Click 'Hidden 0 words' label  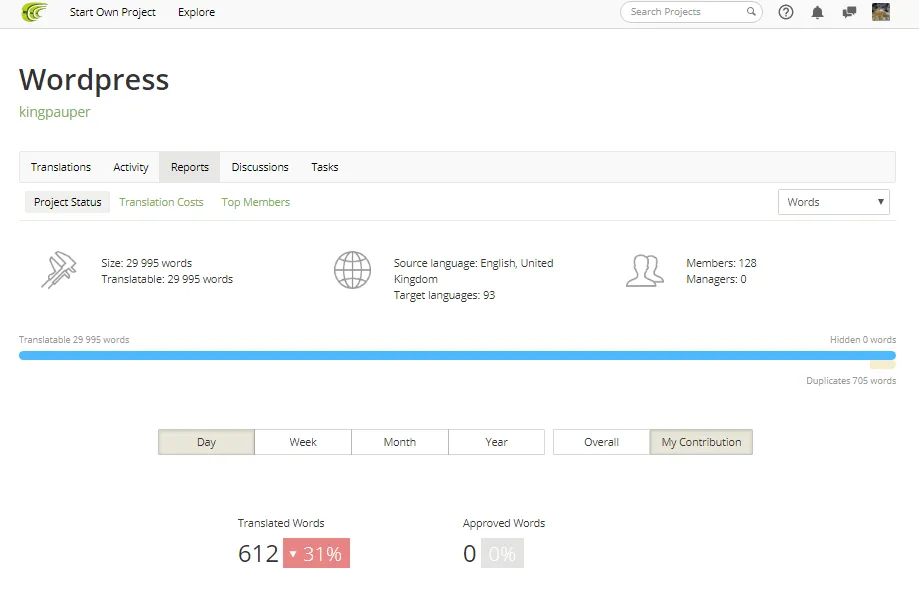pos(863,339)
